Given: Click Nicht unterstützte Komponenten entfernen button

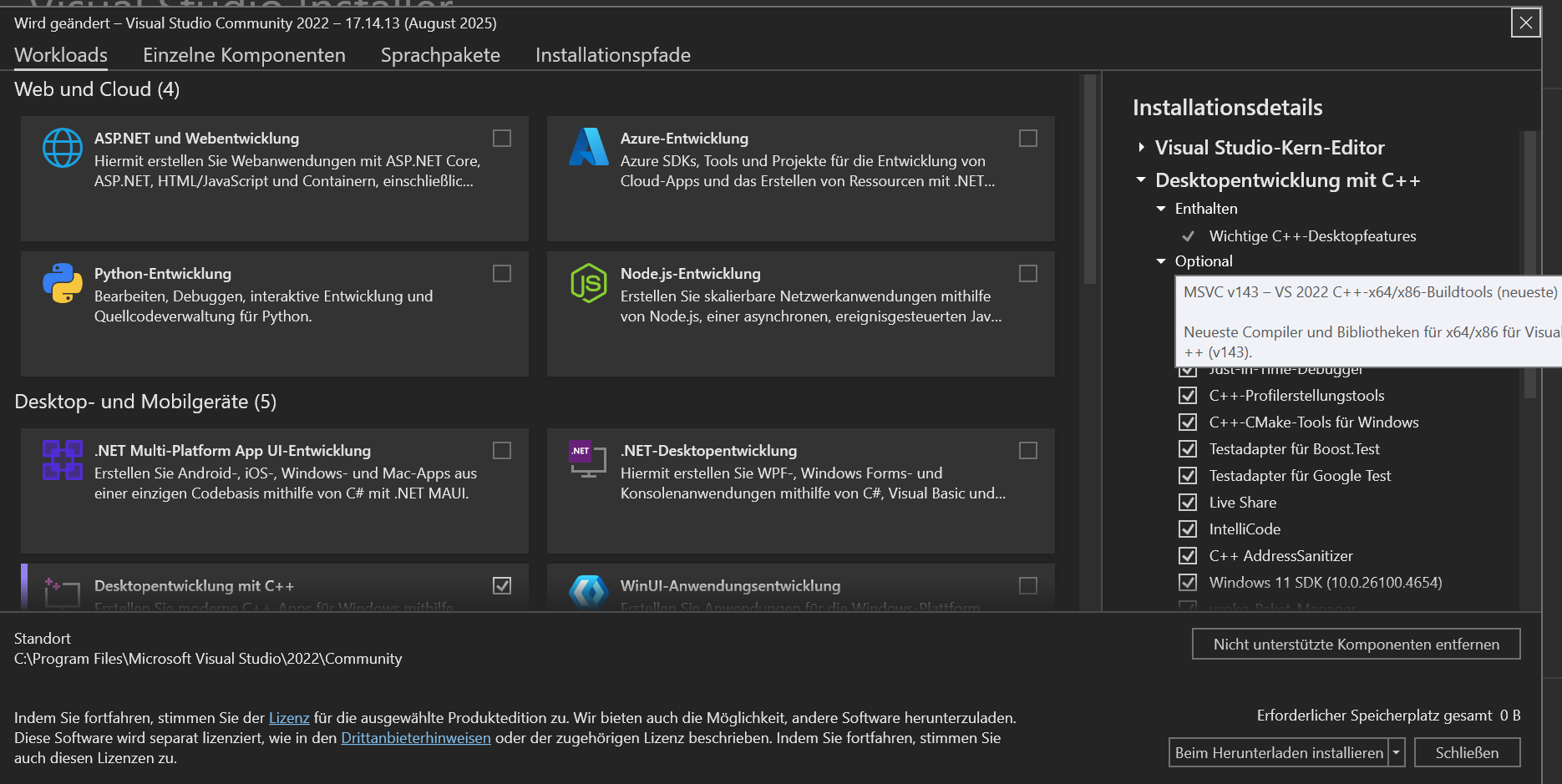Looking at the screenshot, I should coord(1357,645).
